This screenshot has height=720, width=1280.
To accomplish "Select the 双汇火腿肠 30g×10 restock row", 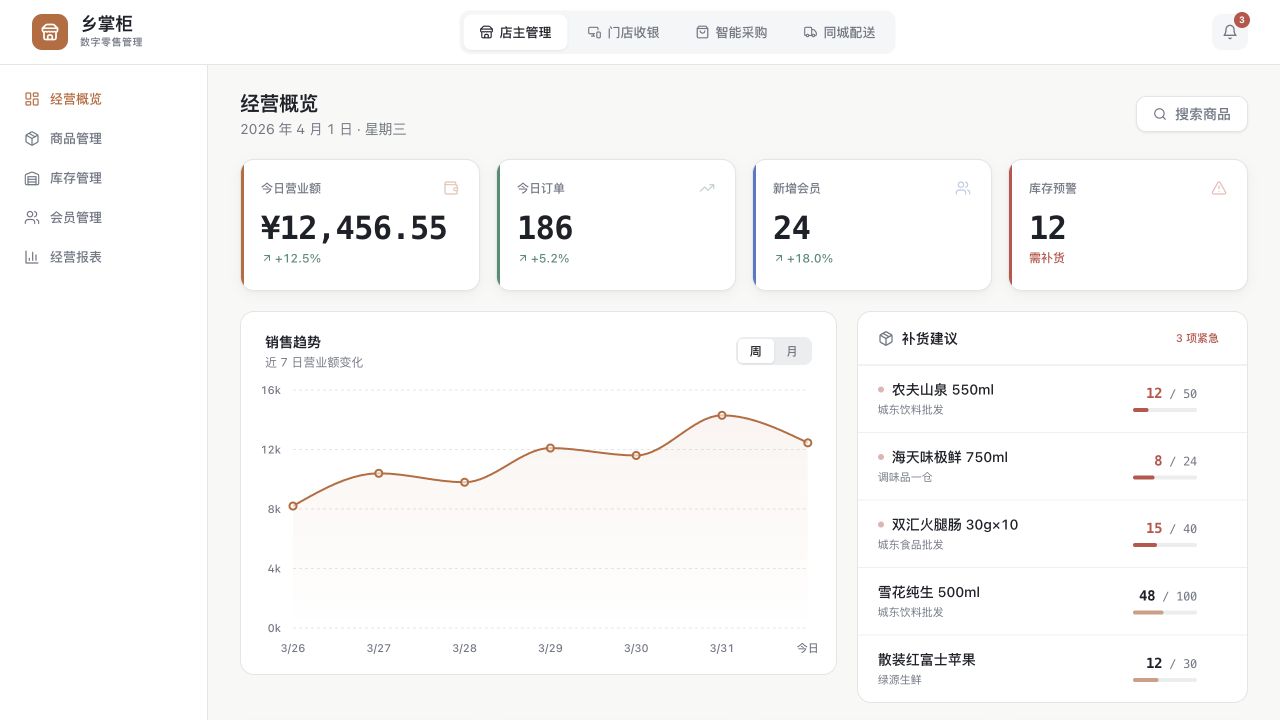I will (1053, 534).
